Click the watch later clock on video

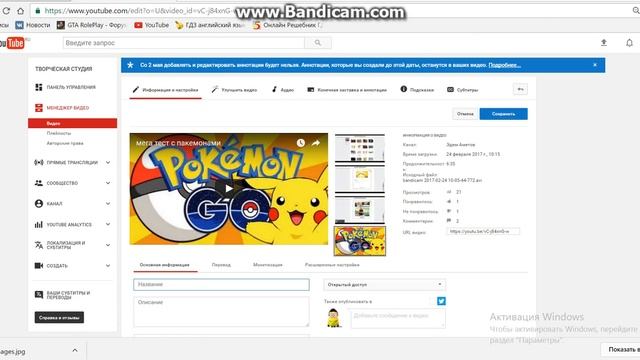coord(301,143)
